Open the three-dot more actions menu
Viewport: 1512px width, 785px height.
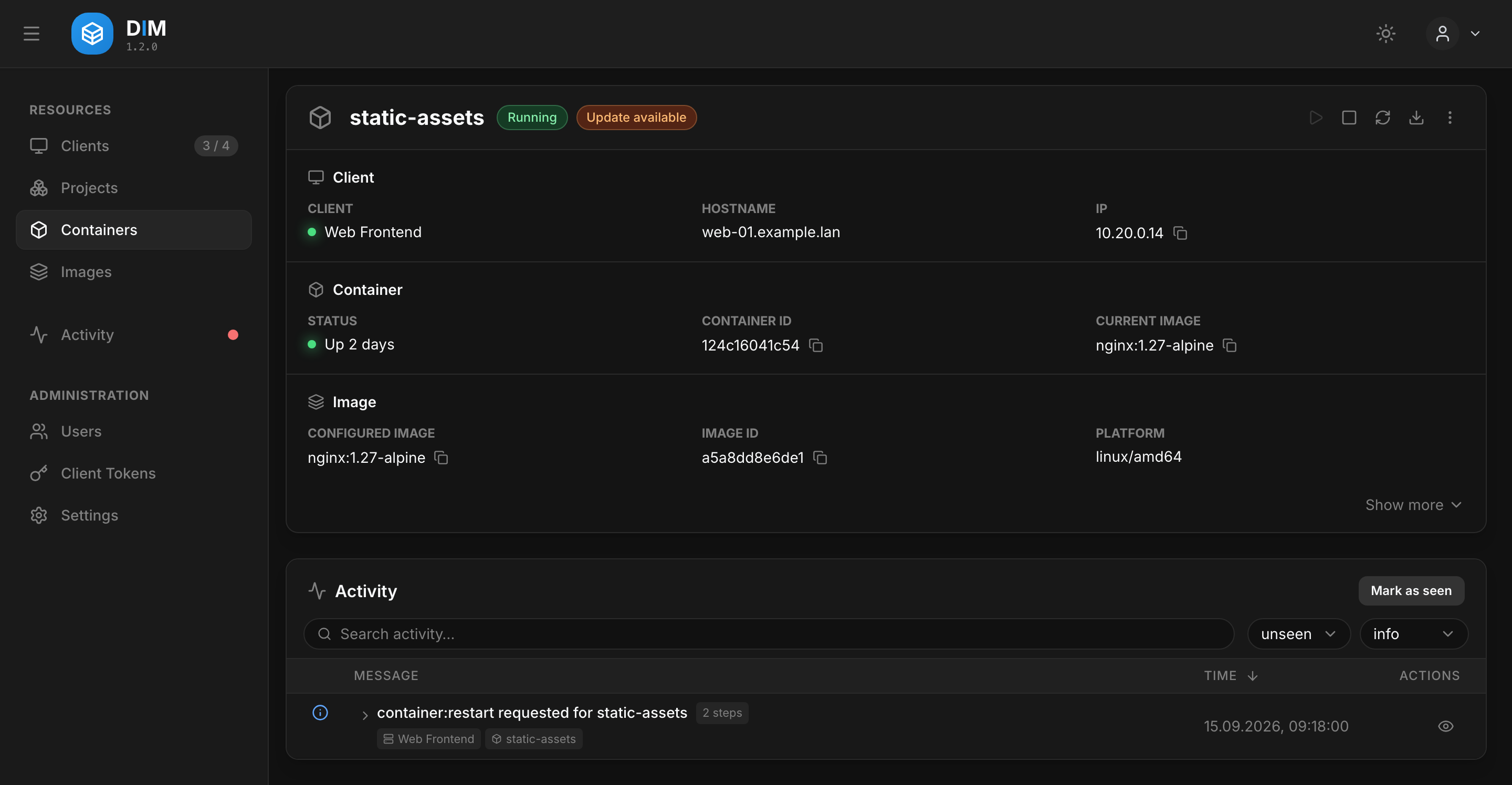point(1450,118)
